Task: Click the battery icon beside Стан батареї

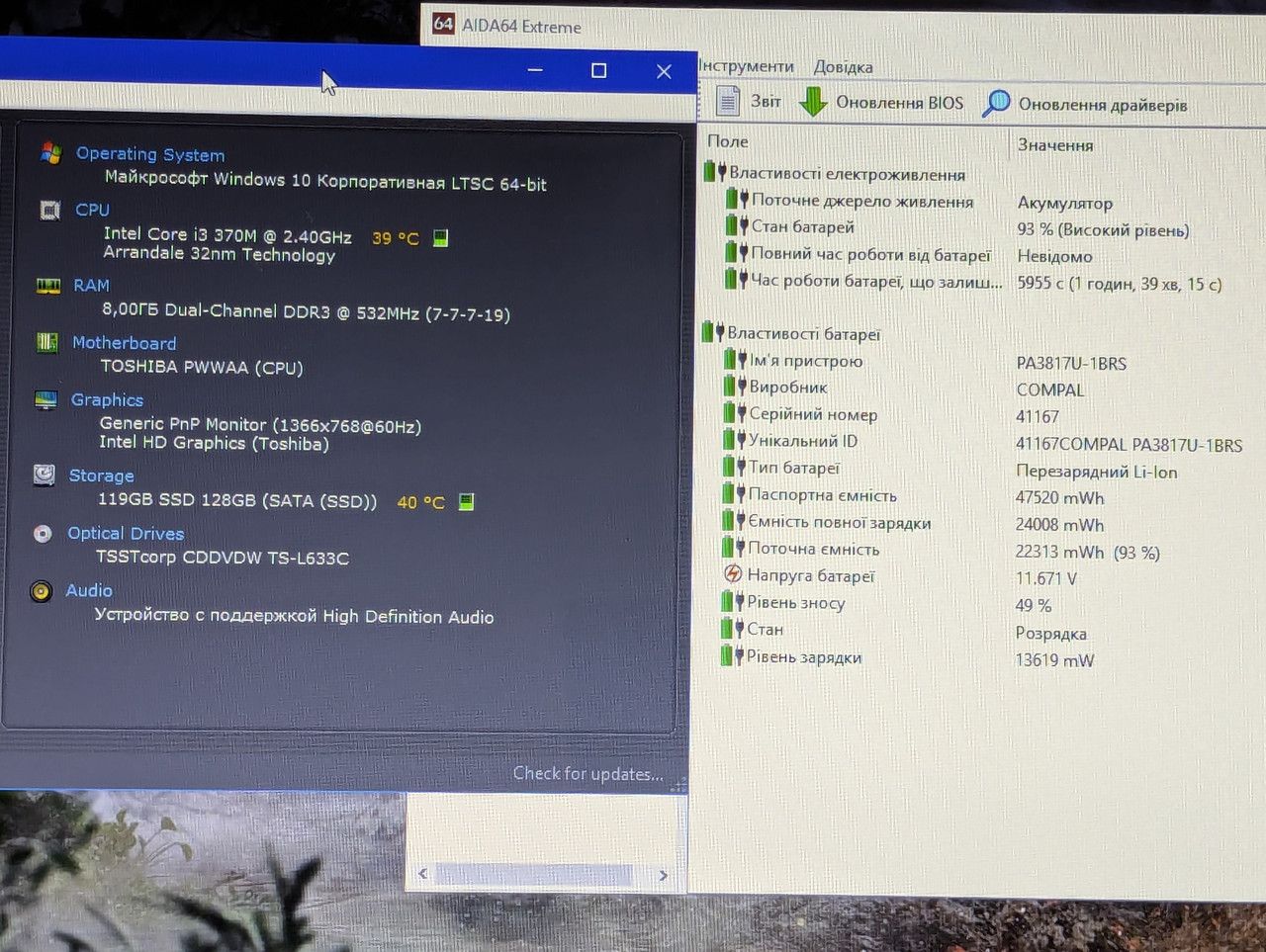Action: 737,226
